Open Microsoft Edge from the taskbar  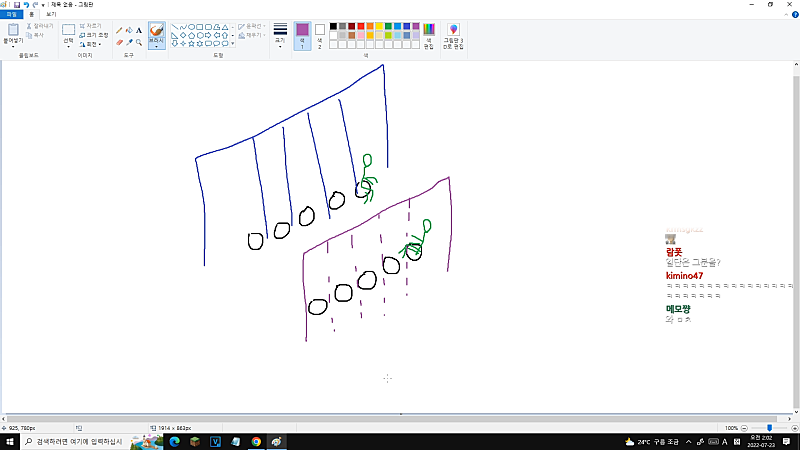click(x=174, y=442)
